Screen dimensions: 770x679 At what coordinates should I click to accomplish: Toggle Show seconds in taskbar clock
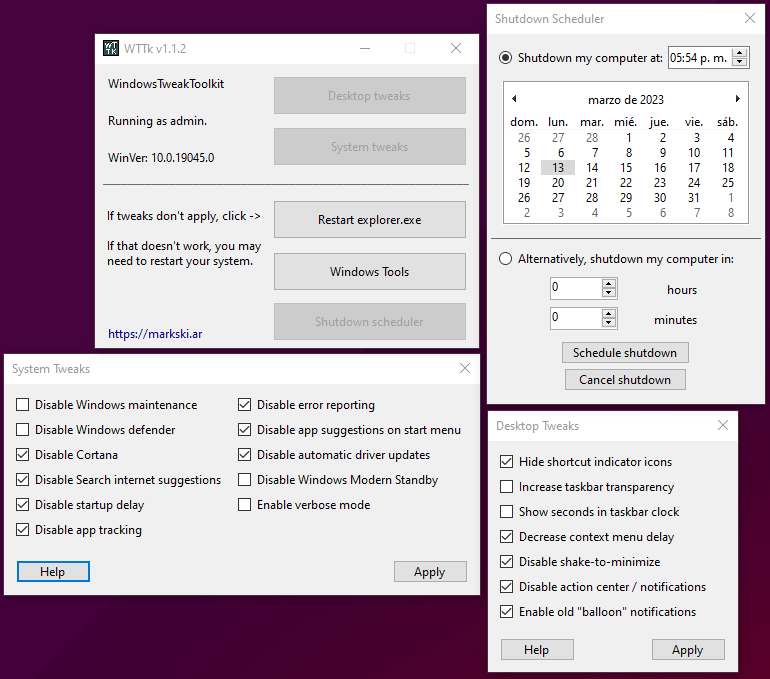[506, 512]
